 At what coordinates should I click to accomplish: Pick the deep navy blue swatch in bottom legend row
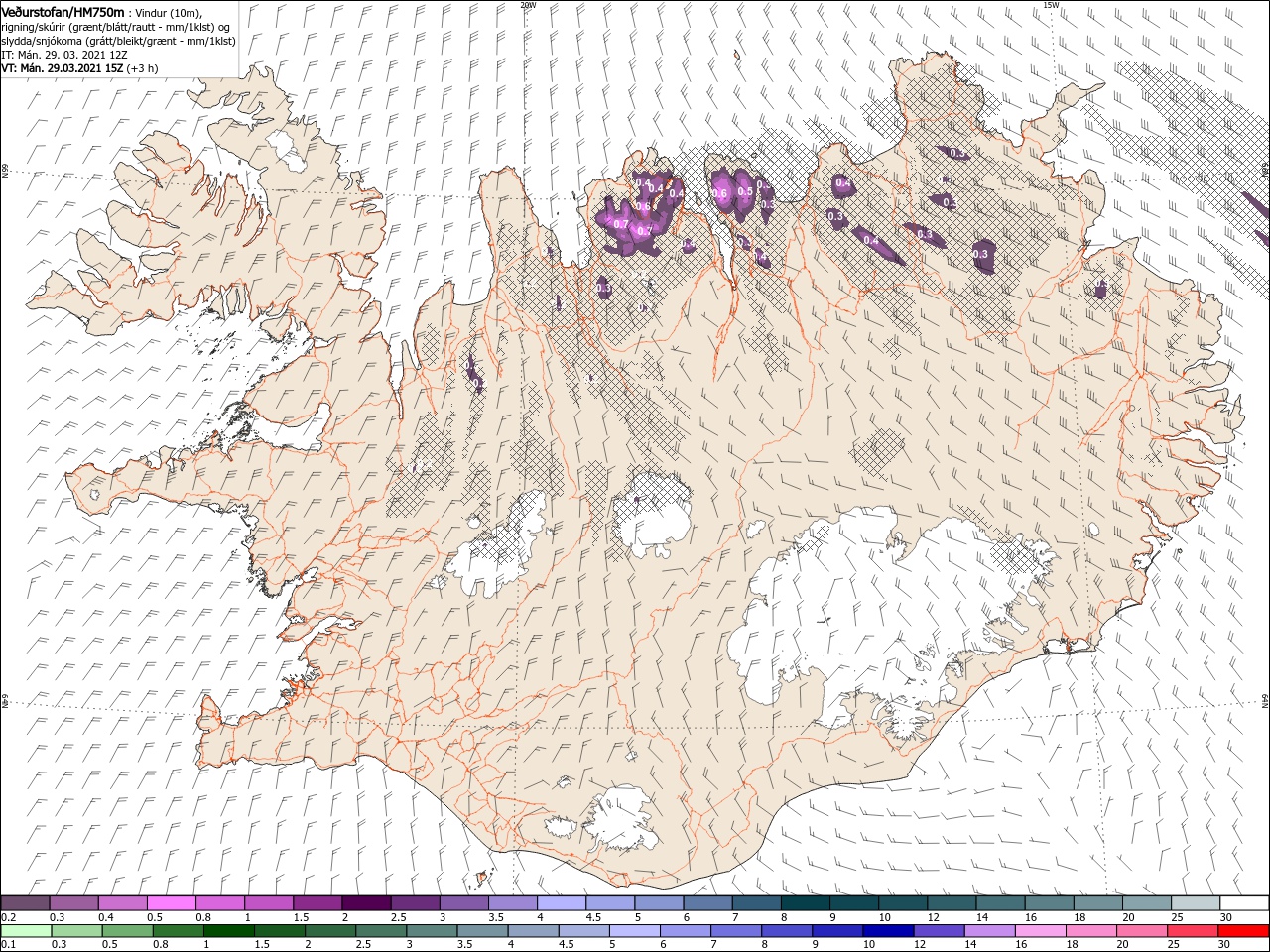pos(886,931)
